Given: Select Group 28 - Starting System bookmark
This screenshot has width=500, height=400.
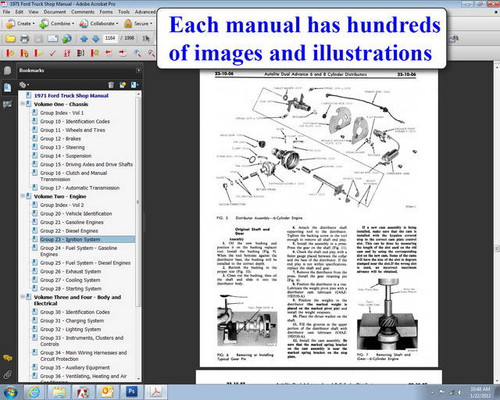Looking at the screenshot, I should pyautogui.click(x=71, y=289).
